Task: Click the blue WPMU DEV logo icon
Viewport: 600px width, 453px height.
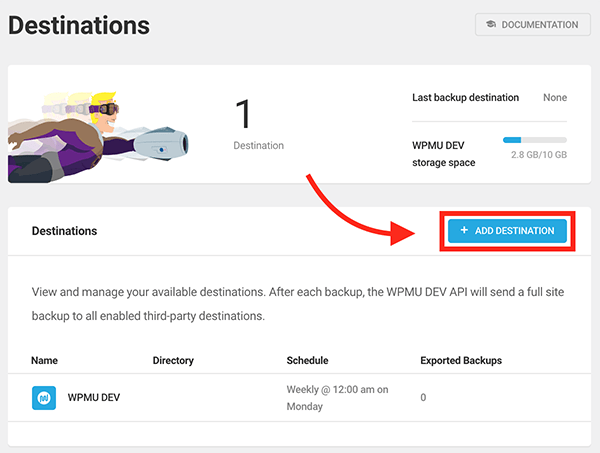Action: pos(43,397)
